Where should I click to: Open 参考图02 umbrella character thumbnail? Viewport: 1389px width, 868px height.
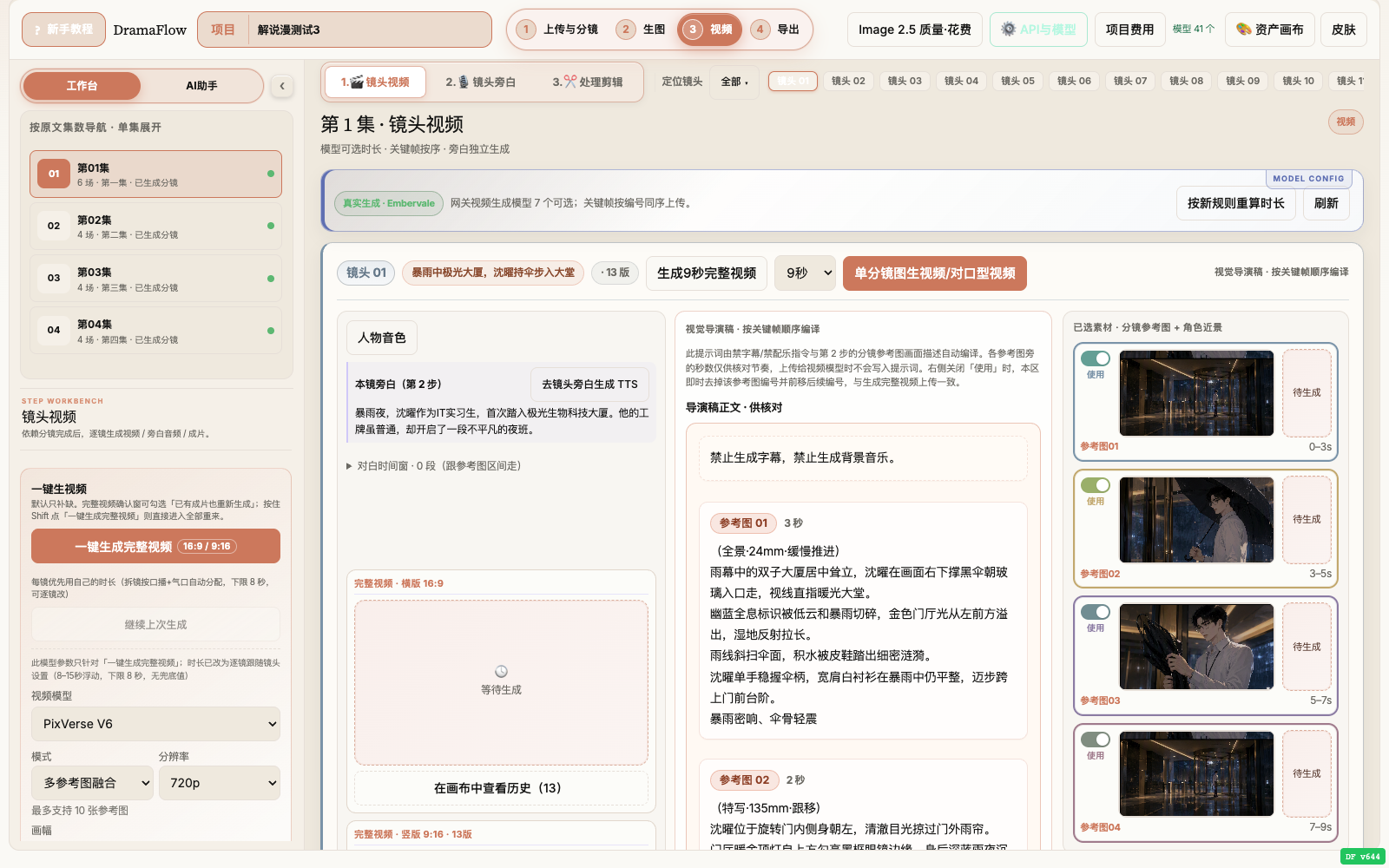tap(1196, 520)
